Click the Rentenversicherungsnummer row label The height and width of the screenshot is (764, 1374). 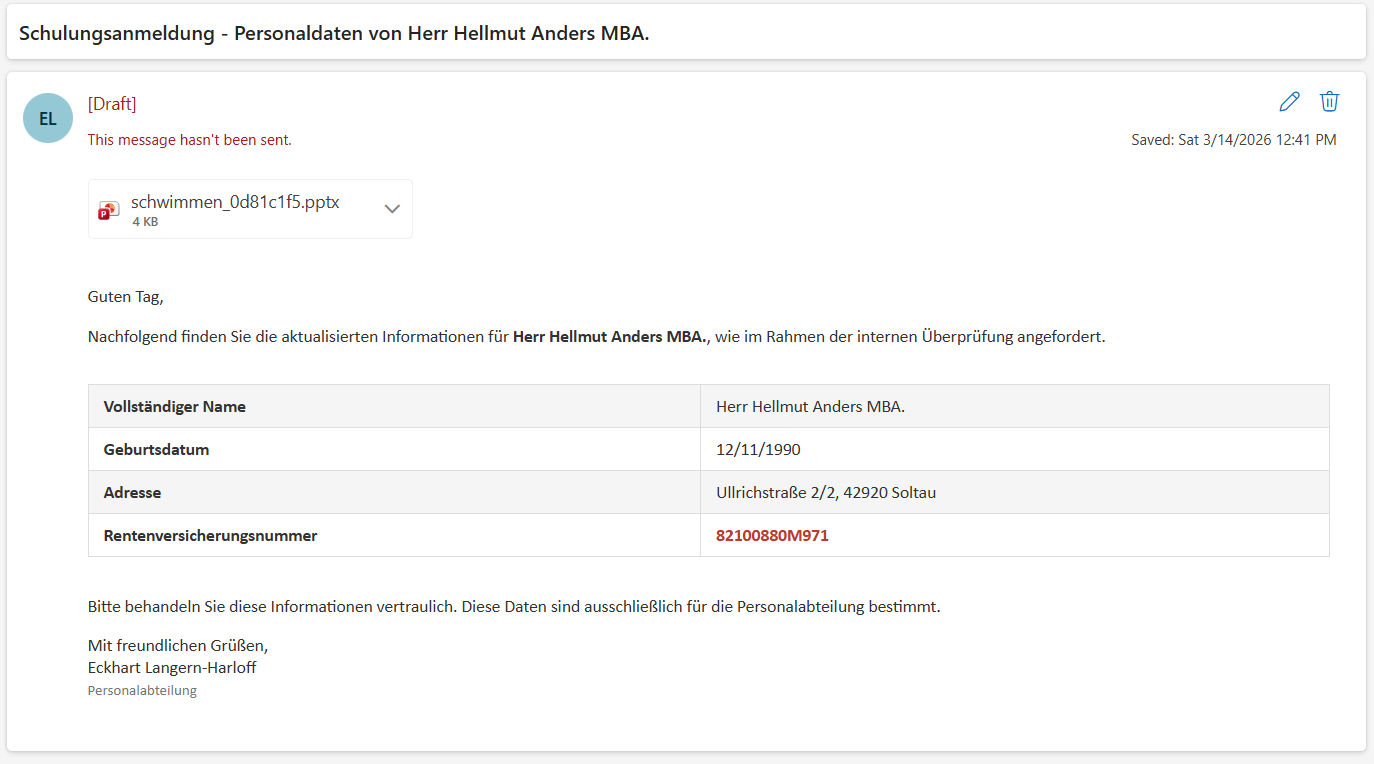pos(210,536)
